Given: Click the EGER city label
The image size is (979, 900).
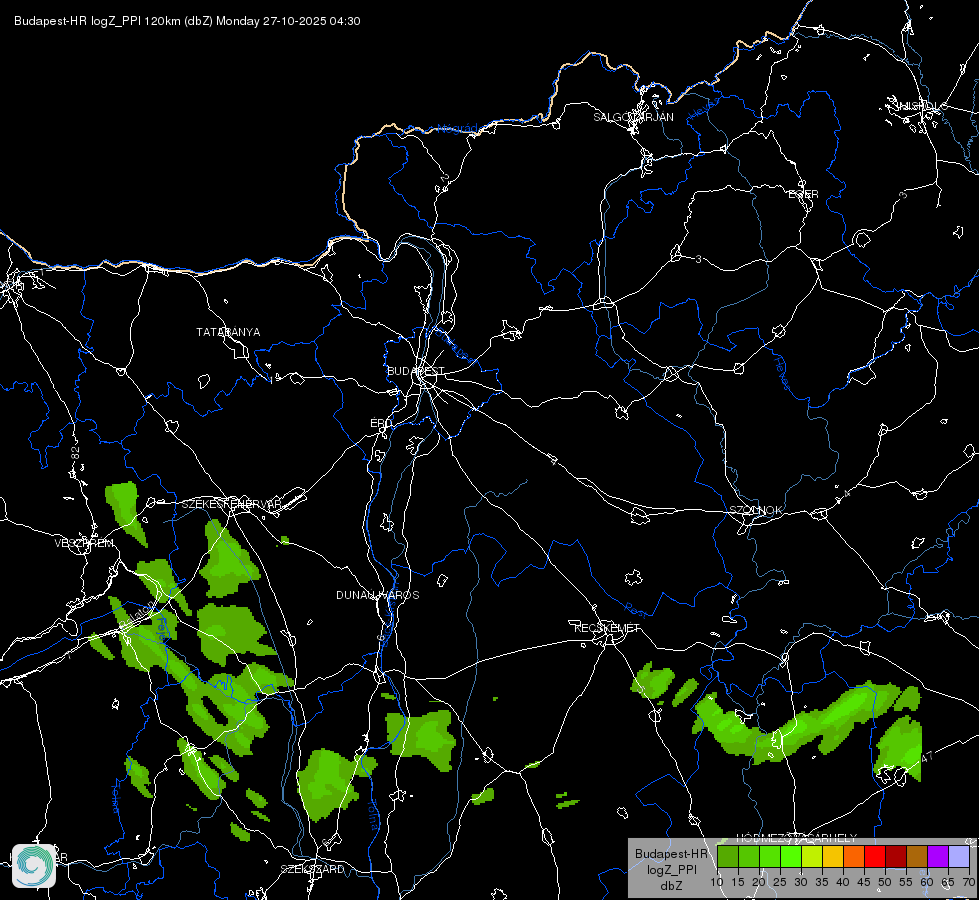Looking at the screenshot, I should [804, 194].
